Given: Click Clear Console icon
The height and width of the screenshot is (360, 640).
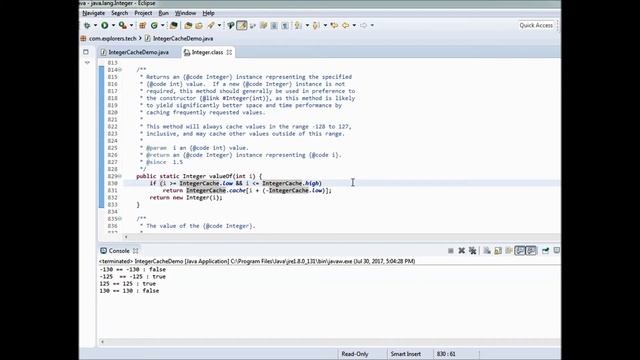Looking at the screenshot, I should pyautogui.click(x=487, y=251).
